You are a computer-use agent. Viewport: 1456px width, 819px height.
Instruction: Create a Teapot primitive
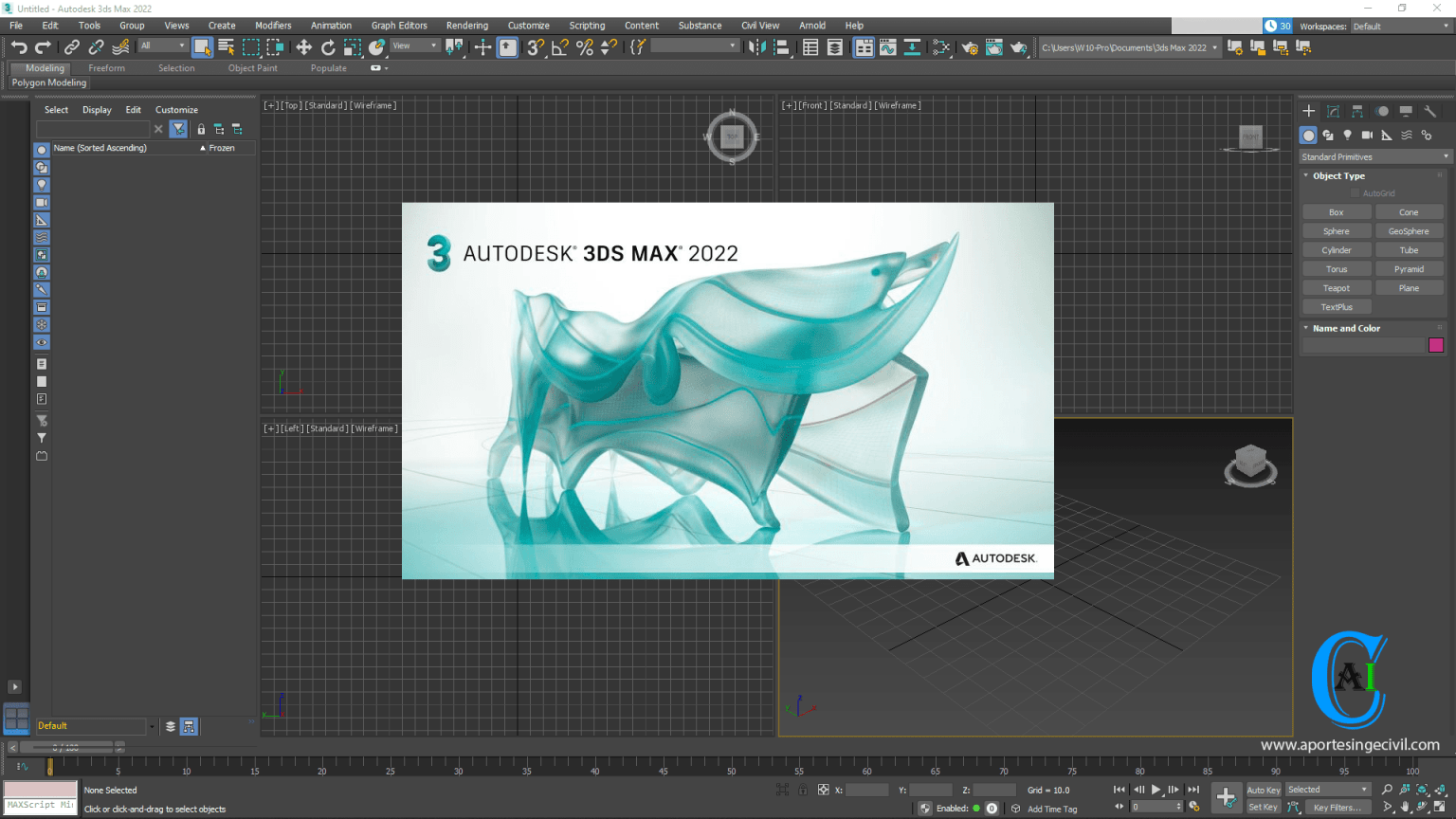pos(1337,288)
